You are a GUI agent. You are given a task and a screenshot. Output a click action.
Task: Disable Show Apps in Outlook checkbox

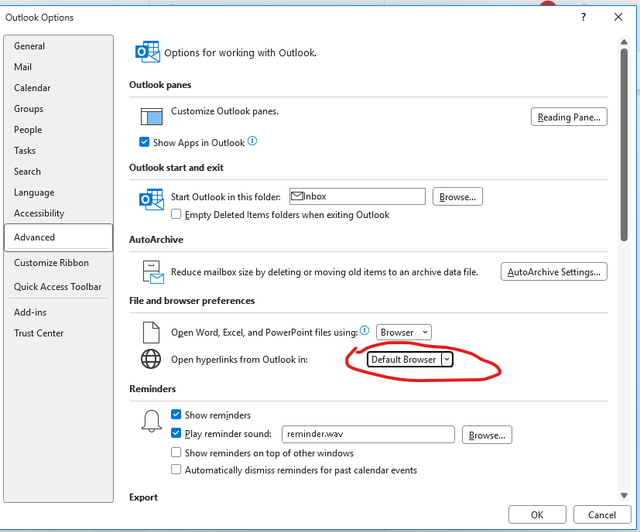tap(144, 142)
